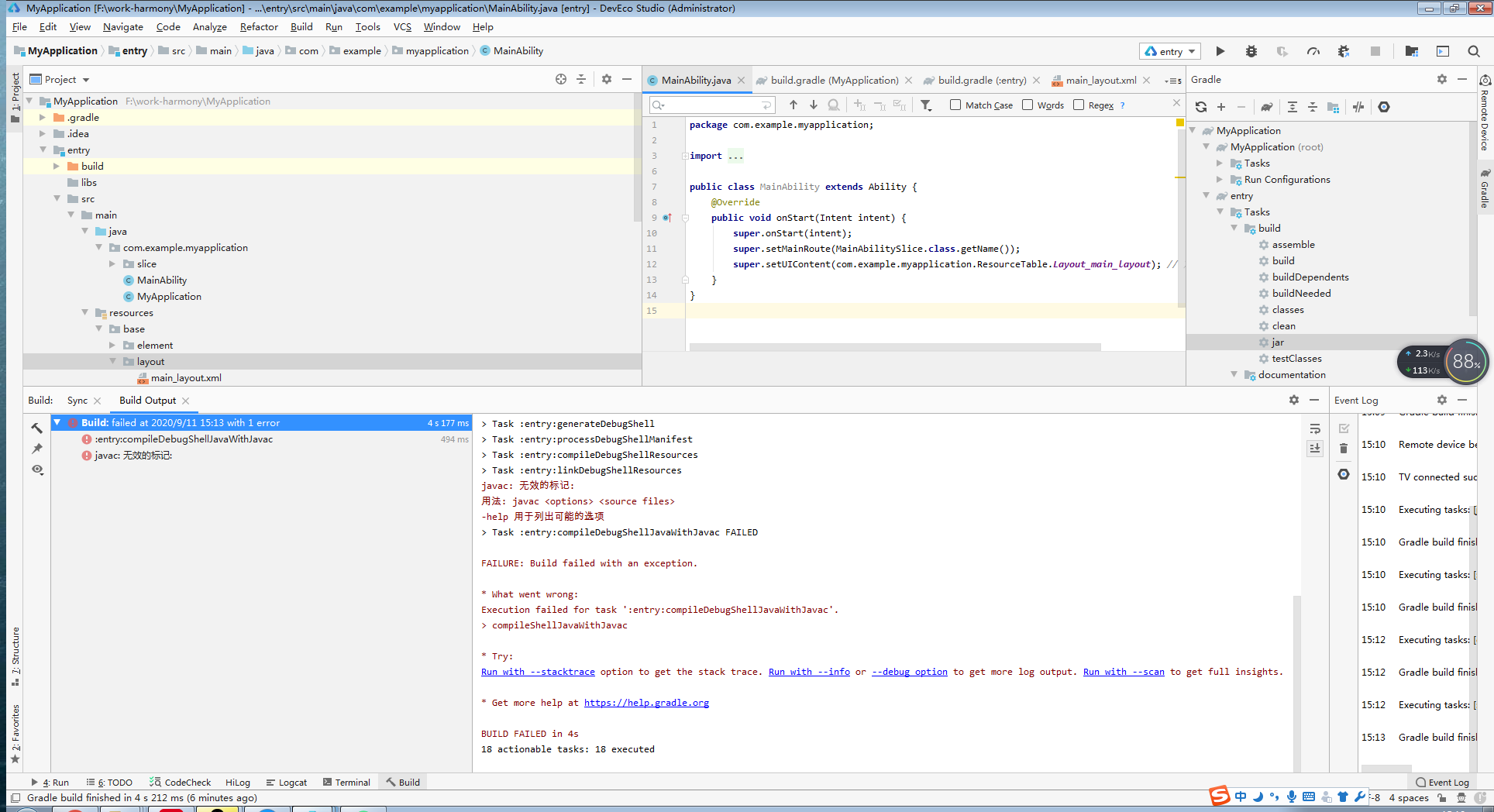Click Run with --info link

coord(809,672)
